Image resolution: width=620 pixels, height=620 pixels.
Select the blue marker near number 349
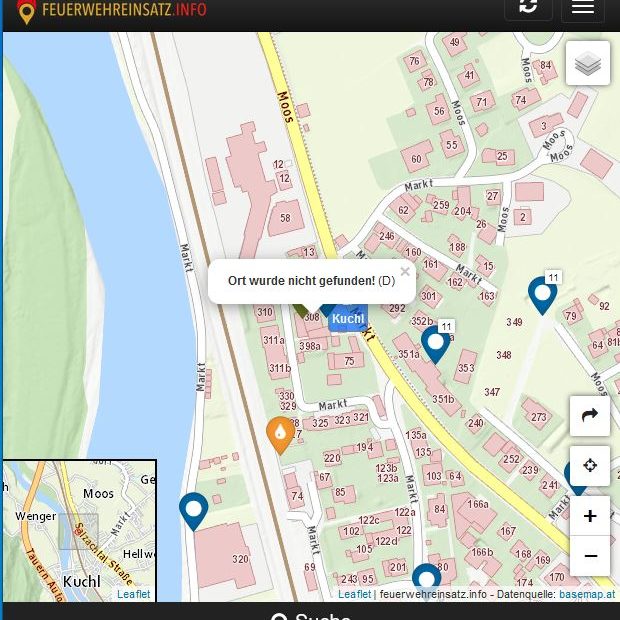[542, 295]
